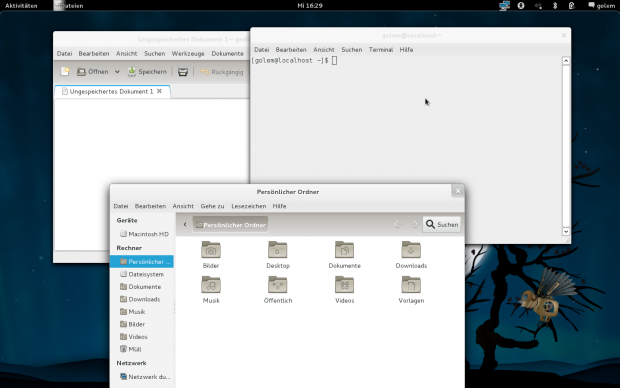Image resolution: width=620 pixels, height=388 pixels.
Task: Open Suchen menu in gedit
Action: (155, 53)
